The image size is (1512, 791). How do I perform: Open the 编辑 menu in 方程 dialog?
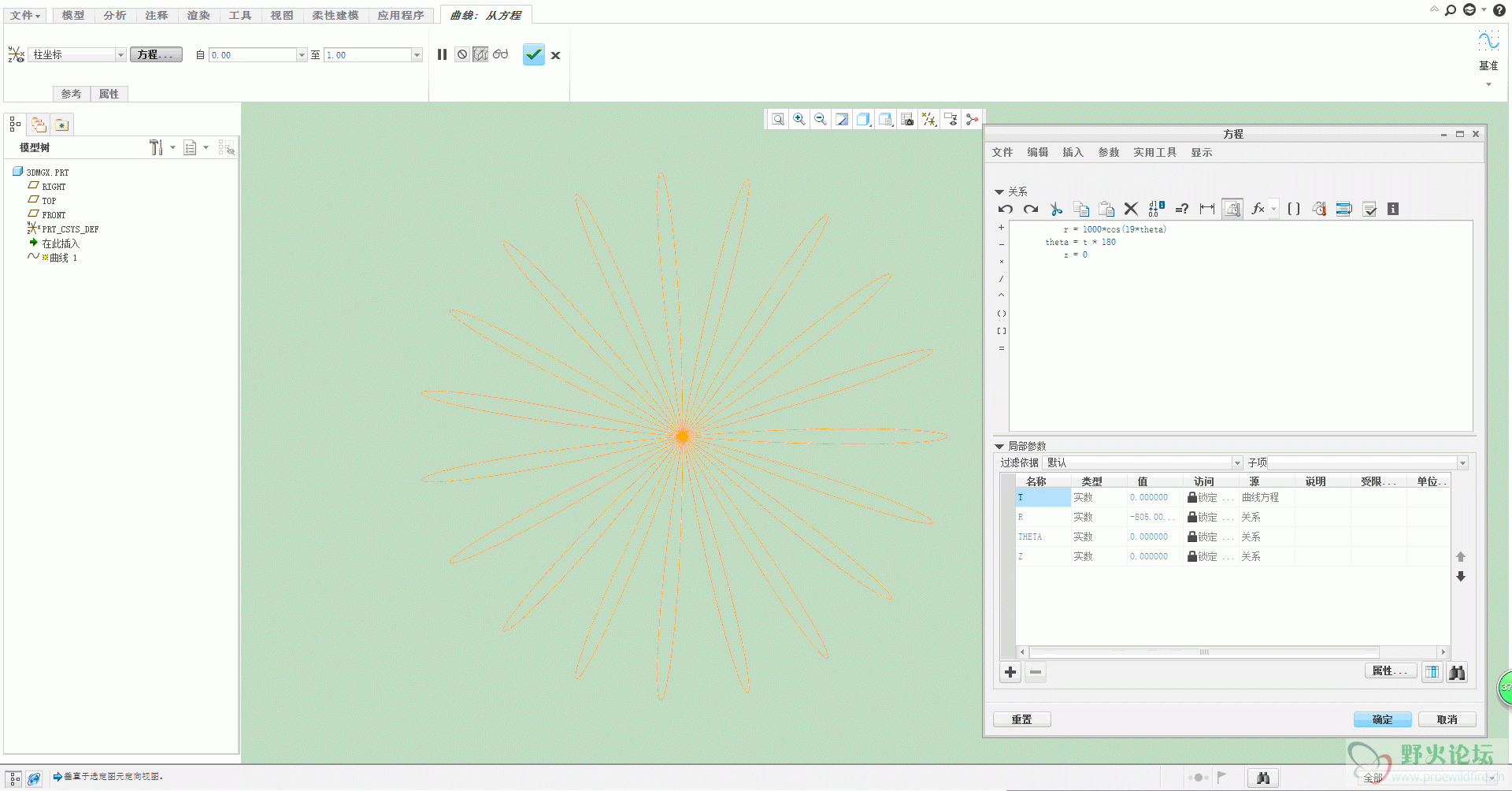tap(1038, 153)
